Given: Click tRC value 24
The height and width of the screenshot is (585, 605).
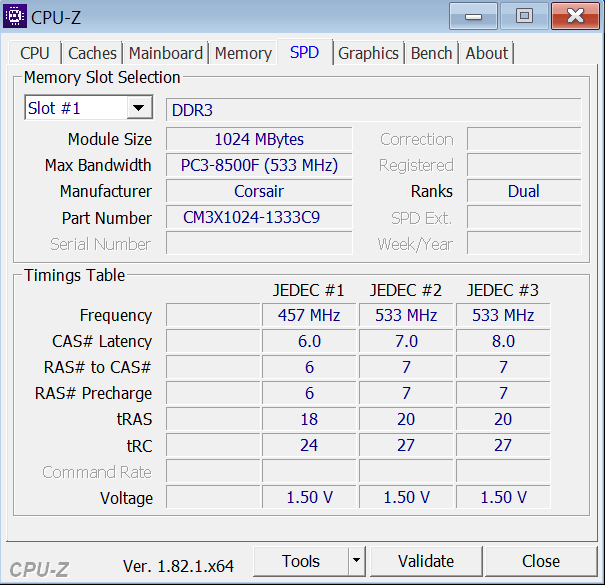Looking at the screenshot, I should pos(309,445).
